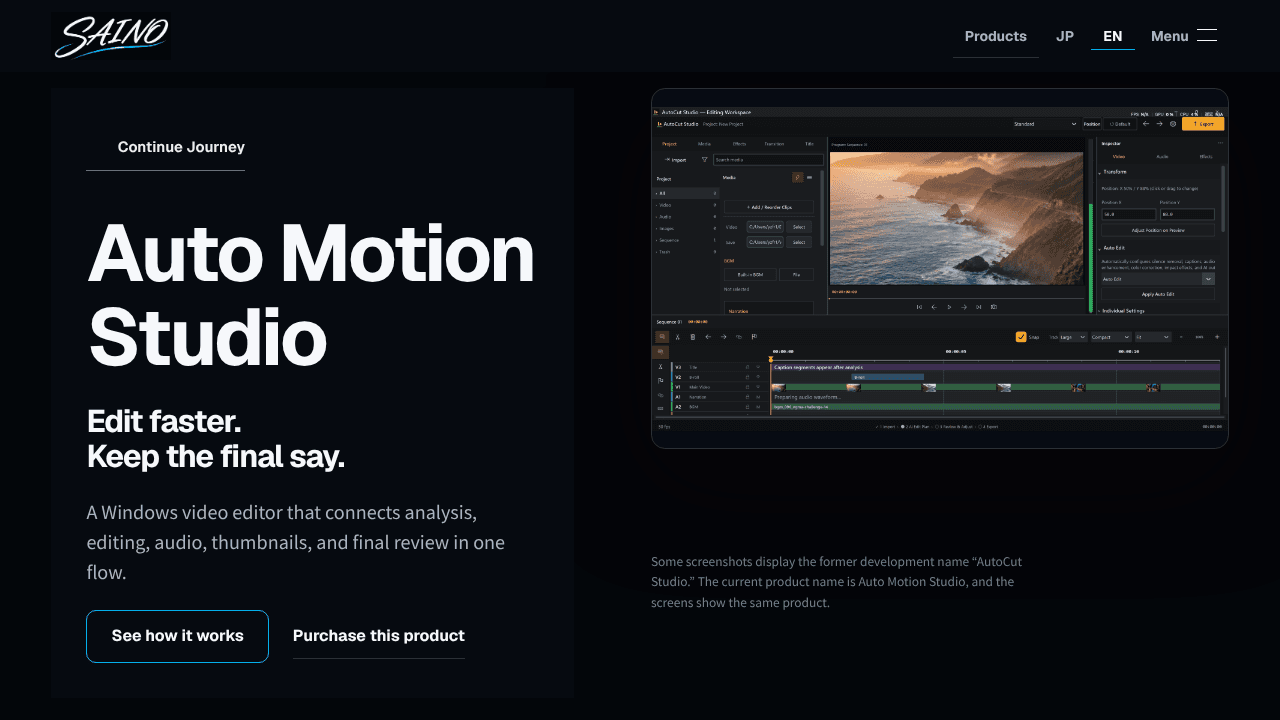
Task: Open the Title tab
Action: 809,144
